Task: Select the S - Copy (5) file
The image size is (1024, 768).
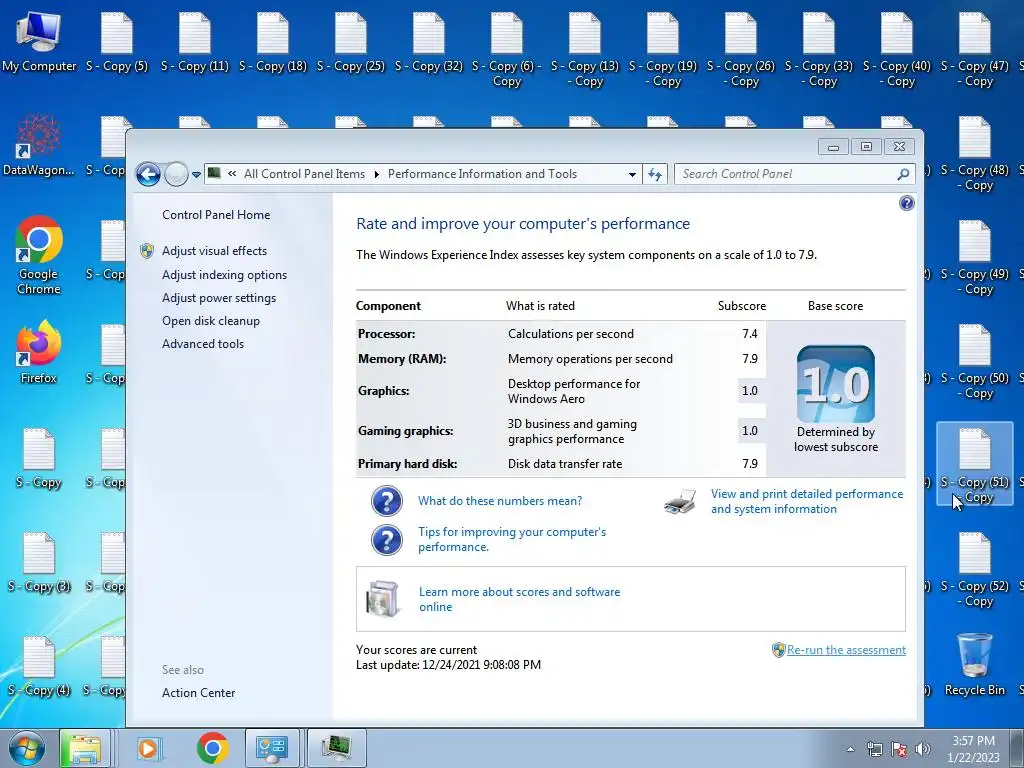Action: [x=117, y=42]
